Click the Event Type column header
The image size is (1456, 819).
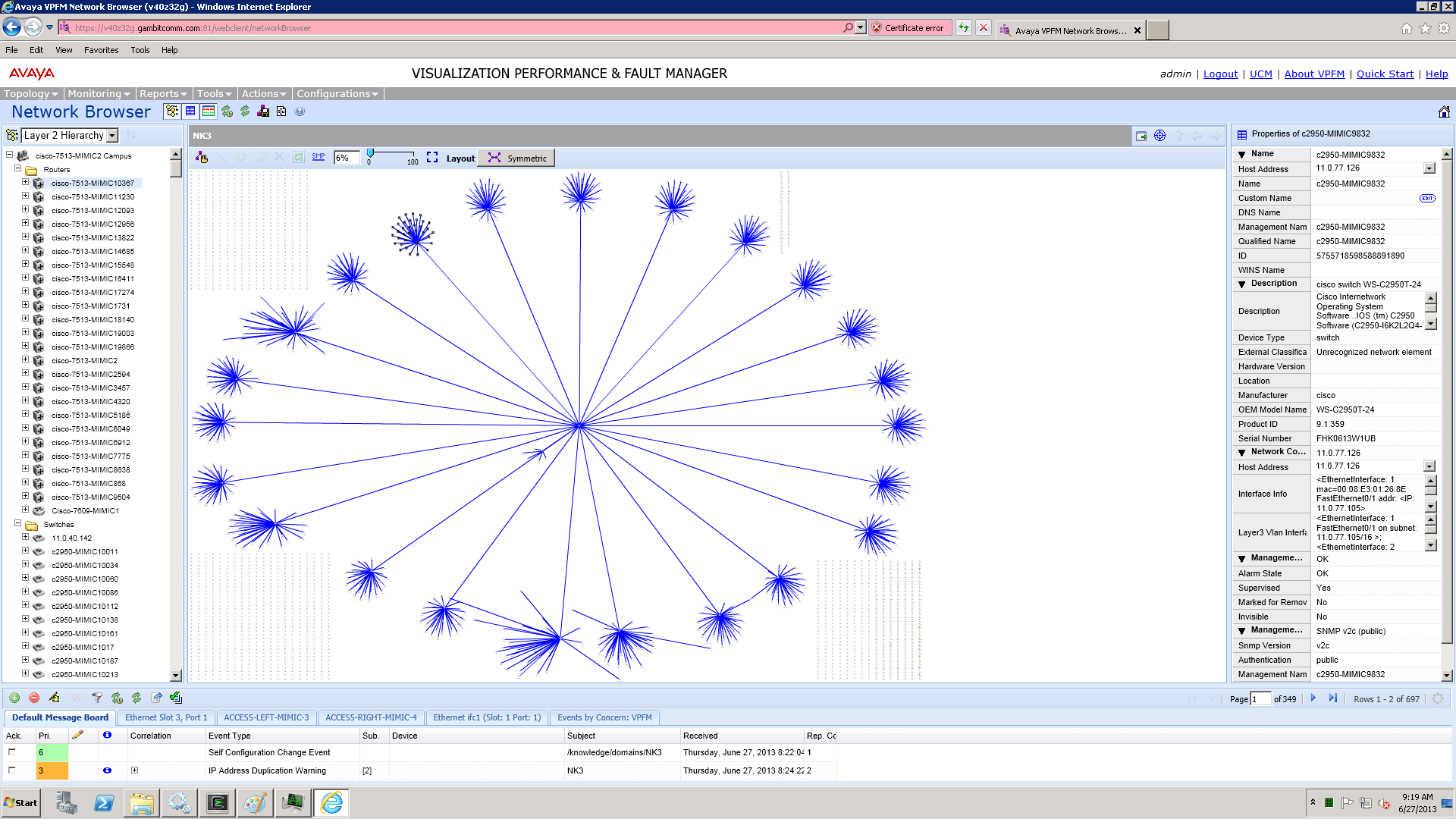click(282, 736)
